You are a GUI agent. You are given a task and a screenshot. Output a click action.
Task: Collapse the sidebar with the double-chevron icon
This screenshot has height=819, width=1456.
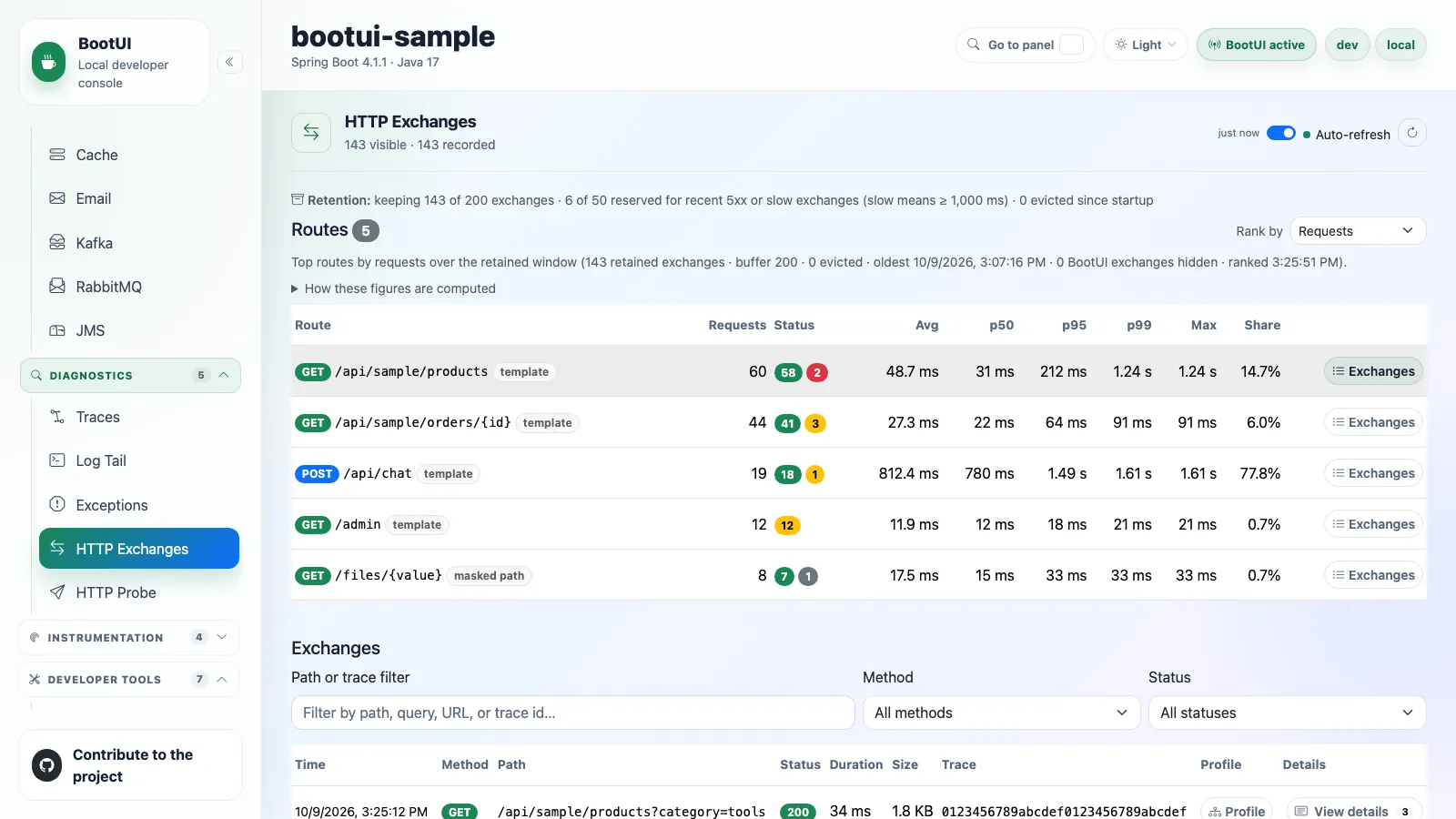tap(229, 62)
